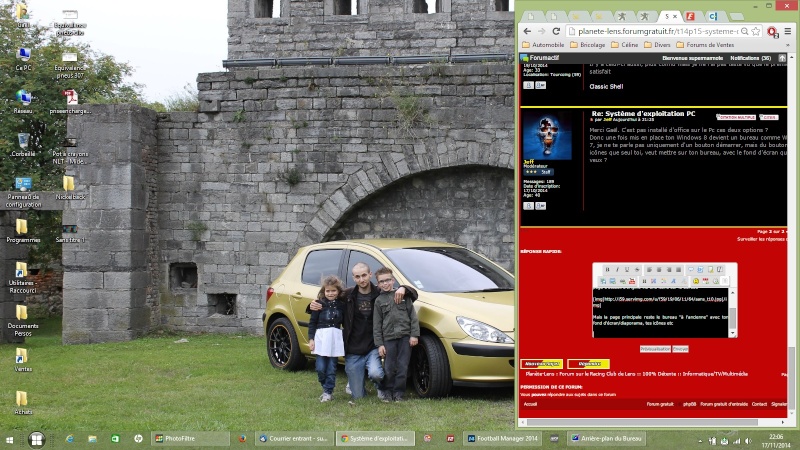Click the Forumactif logo
Screen dimensions: 800x450
(540, 58)
